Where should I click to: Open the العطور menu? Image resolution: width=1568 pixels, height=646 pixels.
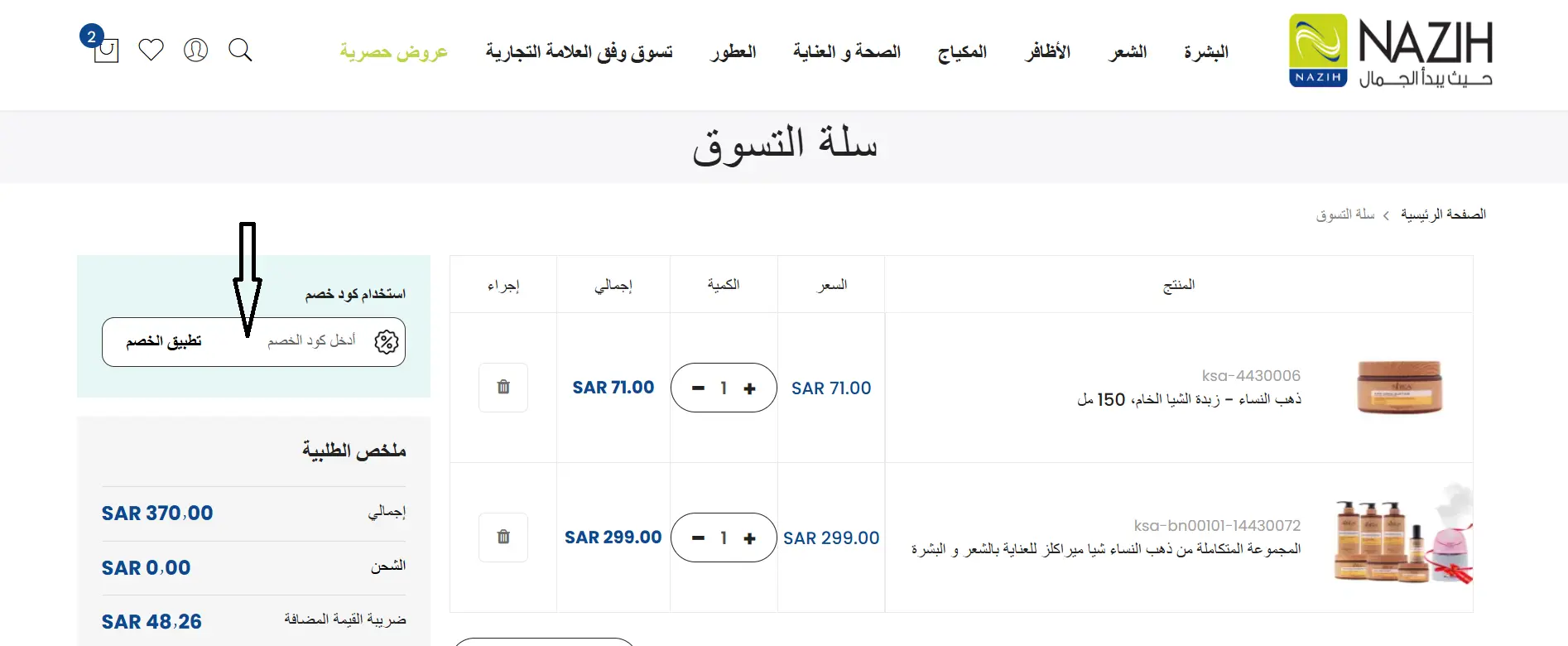pyautogui.click(x=733, y=52)
